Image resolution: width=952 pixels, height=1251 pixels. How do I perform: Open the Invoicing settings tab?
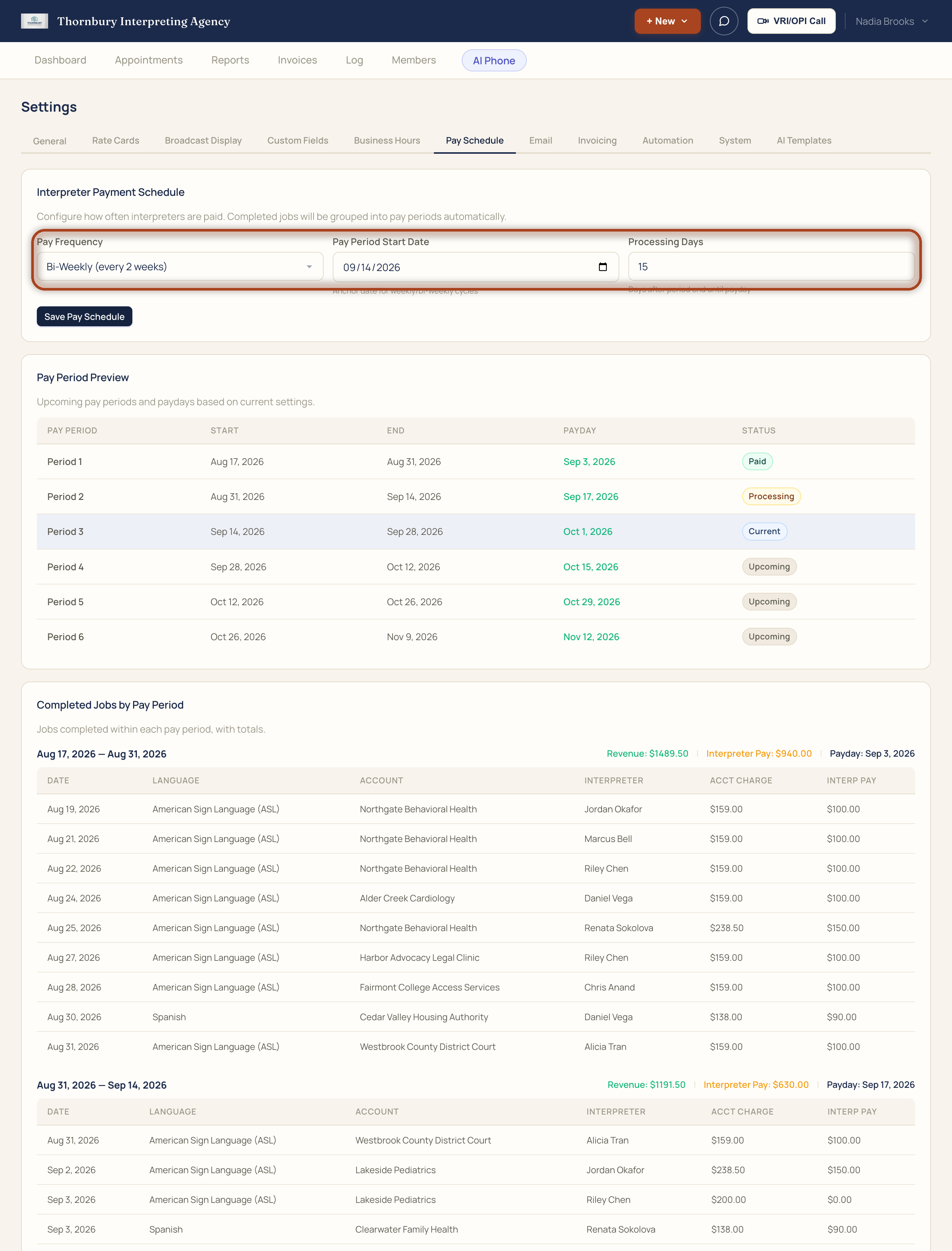click(x=597, y=141)
